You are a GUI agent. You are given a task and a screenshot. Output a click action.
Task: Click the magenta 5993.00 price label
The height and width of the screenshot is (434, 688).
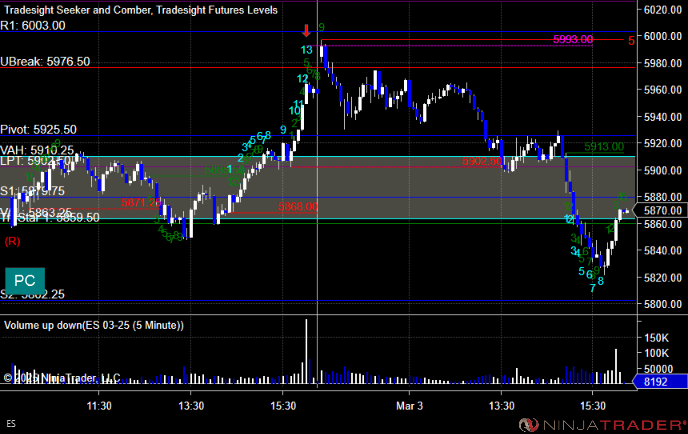coord(573,39)
